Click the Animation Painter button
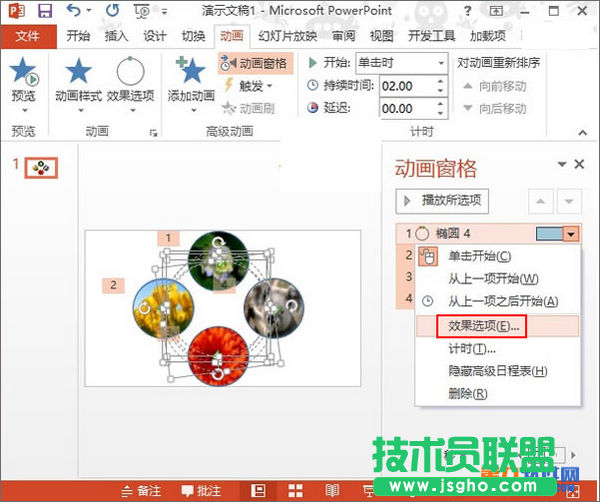 [248, 108]
